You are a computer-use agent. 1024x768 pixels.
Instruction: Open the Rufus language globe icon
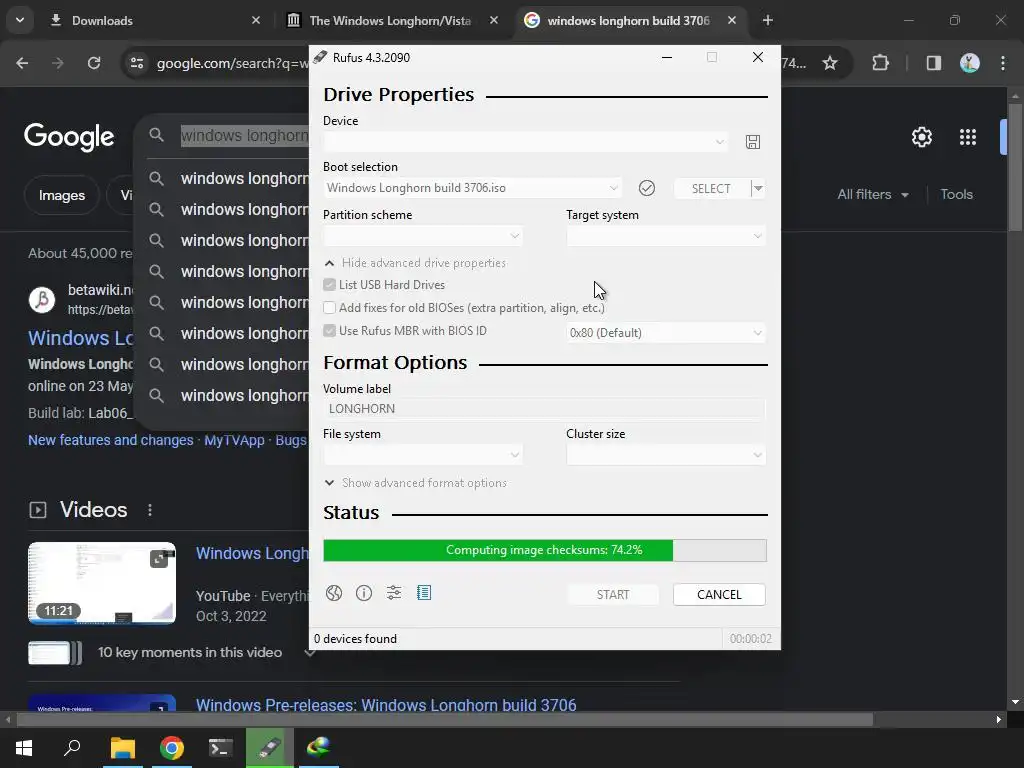(334, 593)
